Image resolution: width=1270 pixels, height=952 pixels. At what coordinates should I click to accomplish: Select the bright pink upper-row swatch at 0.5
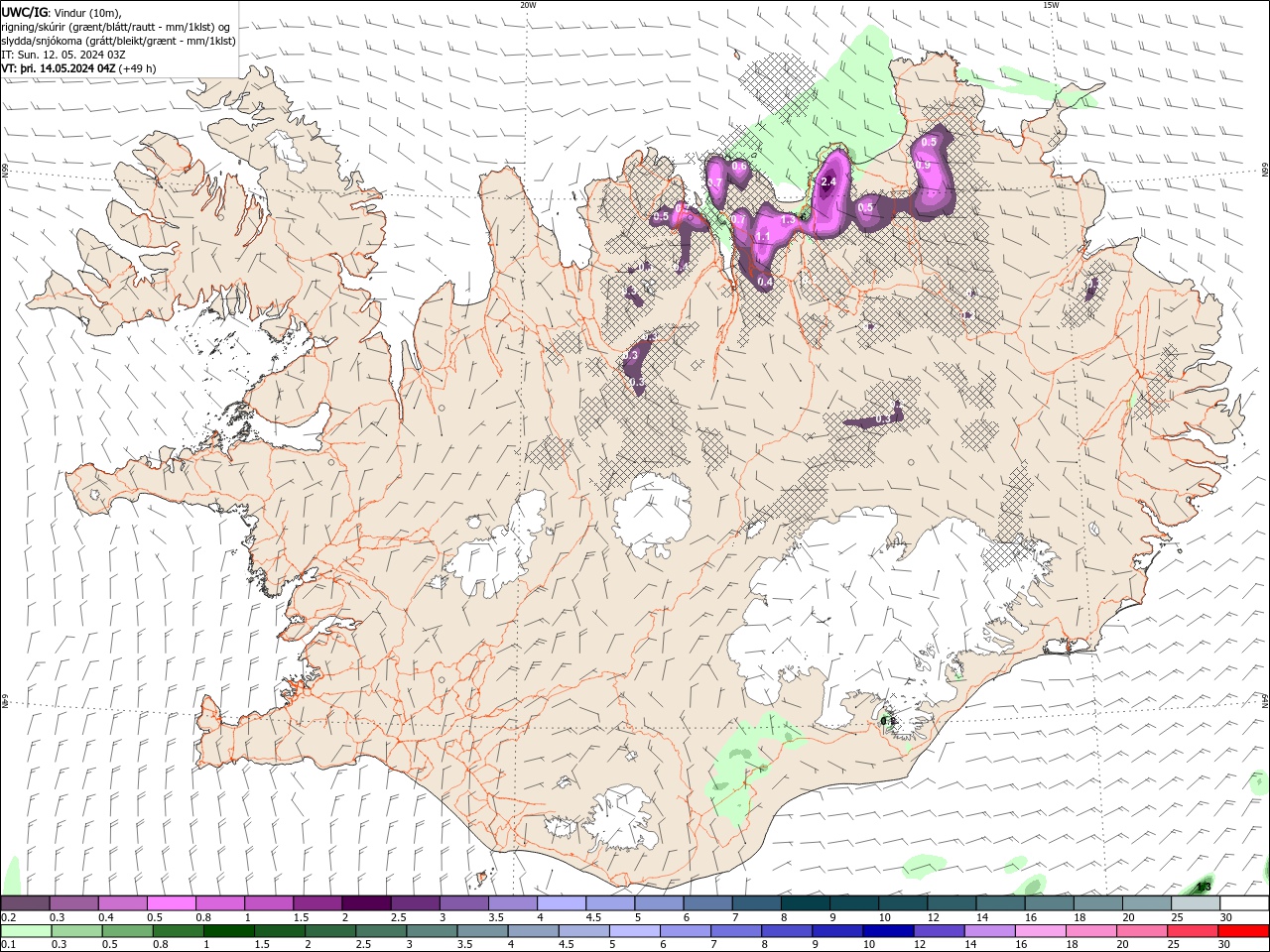coord(172,903)
